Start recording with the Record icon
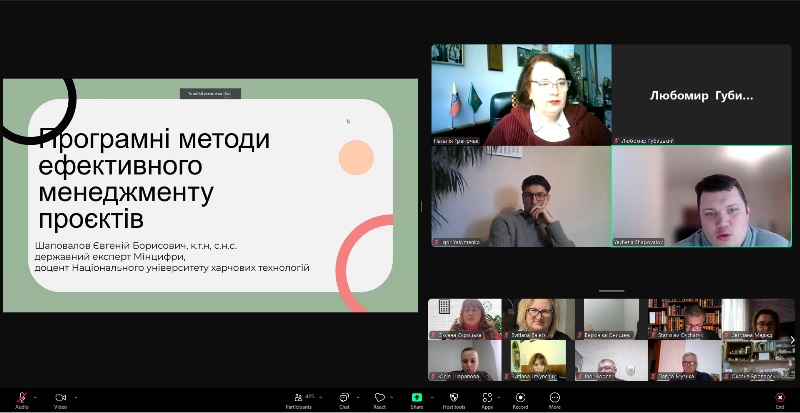800x413 pixels. pyautogui.click(x=520, y=397)
